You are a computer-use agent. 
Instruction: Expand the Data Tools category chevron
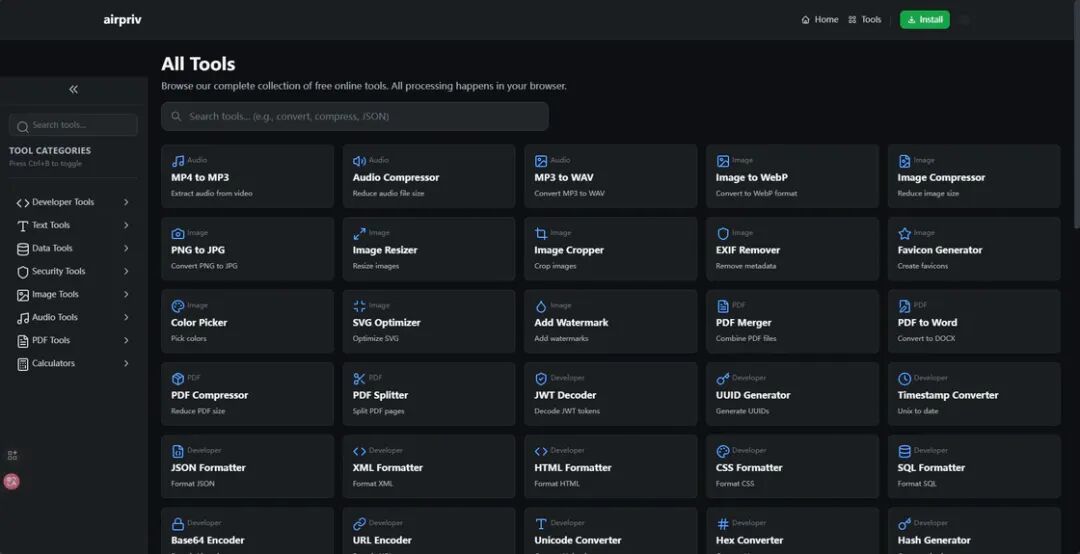[x=126, y=248]
